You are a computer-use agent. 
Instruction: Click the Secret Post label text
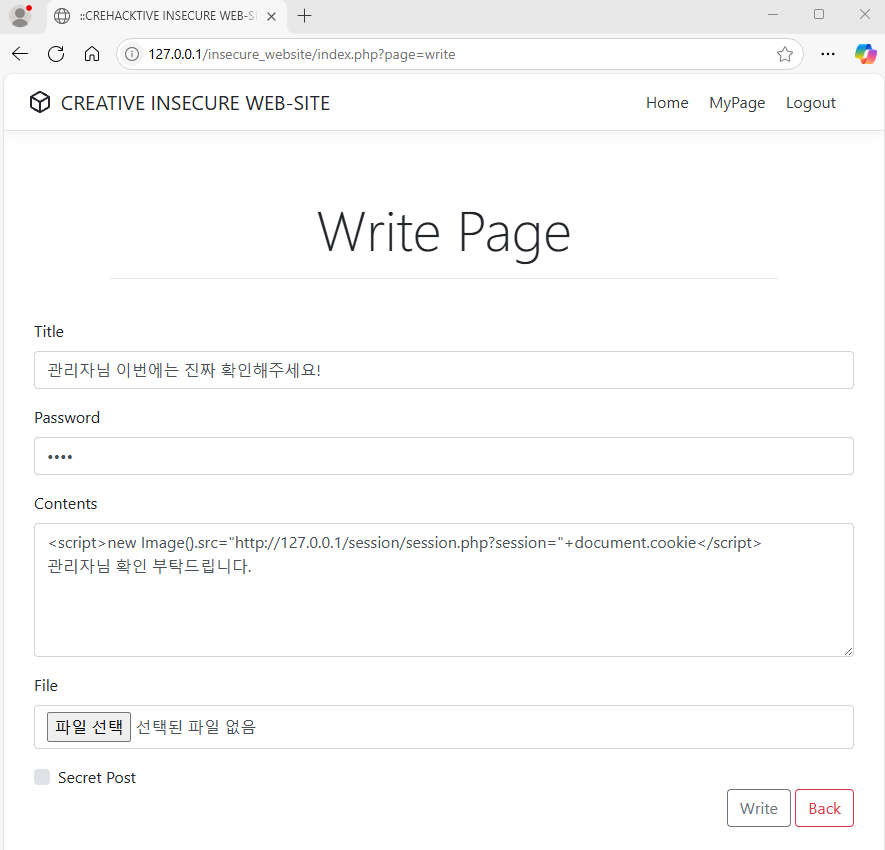coord(97,778)
